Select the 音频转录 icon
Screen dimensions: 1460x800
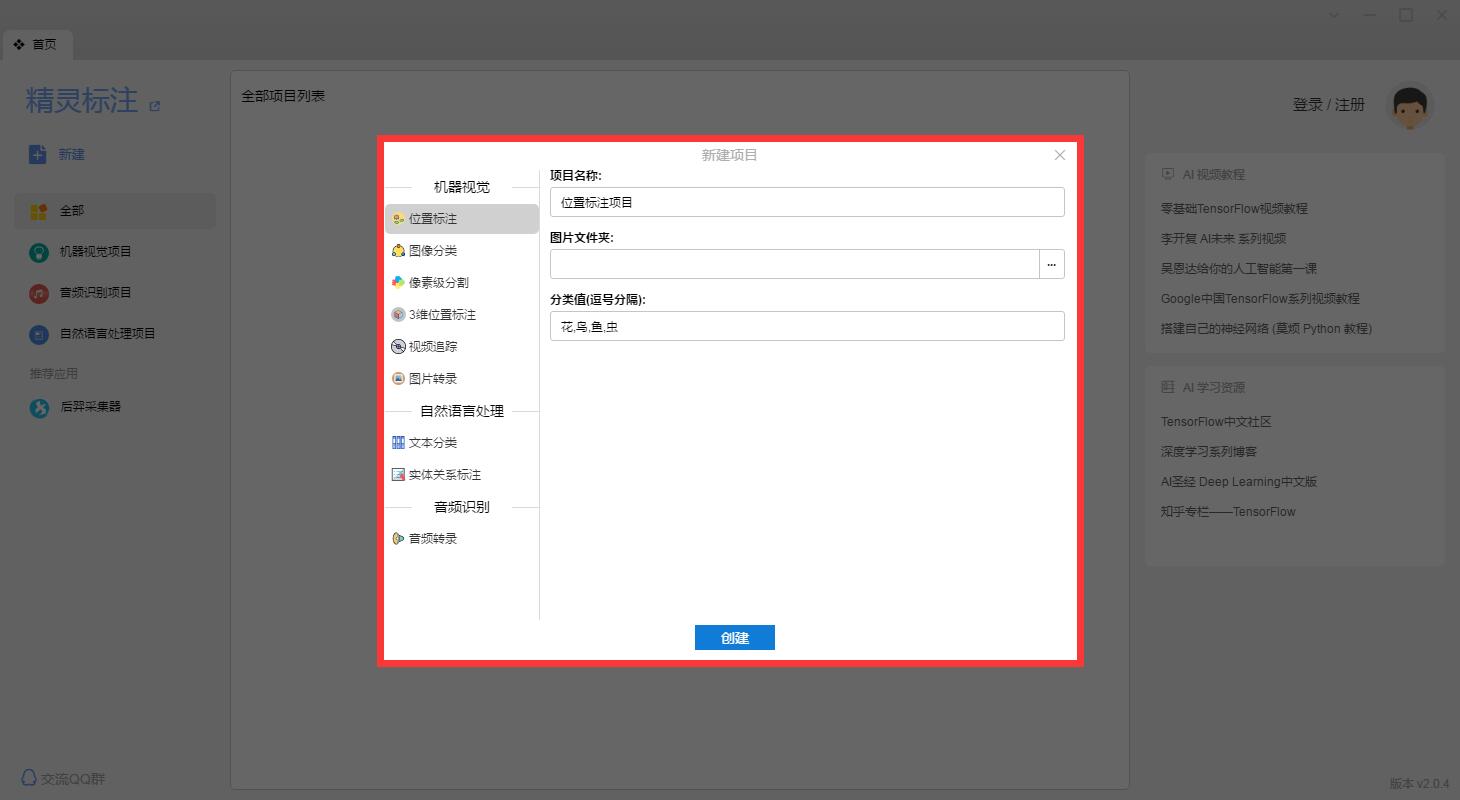pos(398,539)
